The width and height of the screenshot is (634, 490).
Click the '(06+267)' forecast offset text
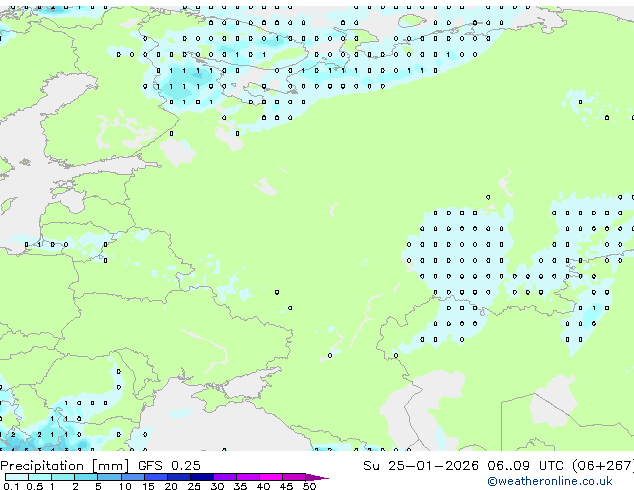(603, 466)
